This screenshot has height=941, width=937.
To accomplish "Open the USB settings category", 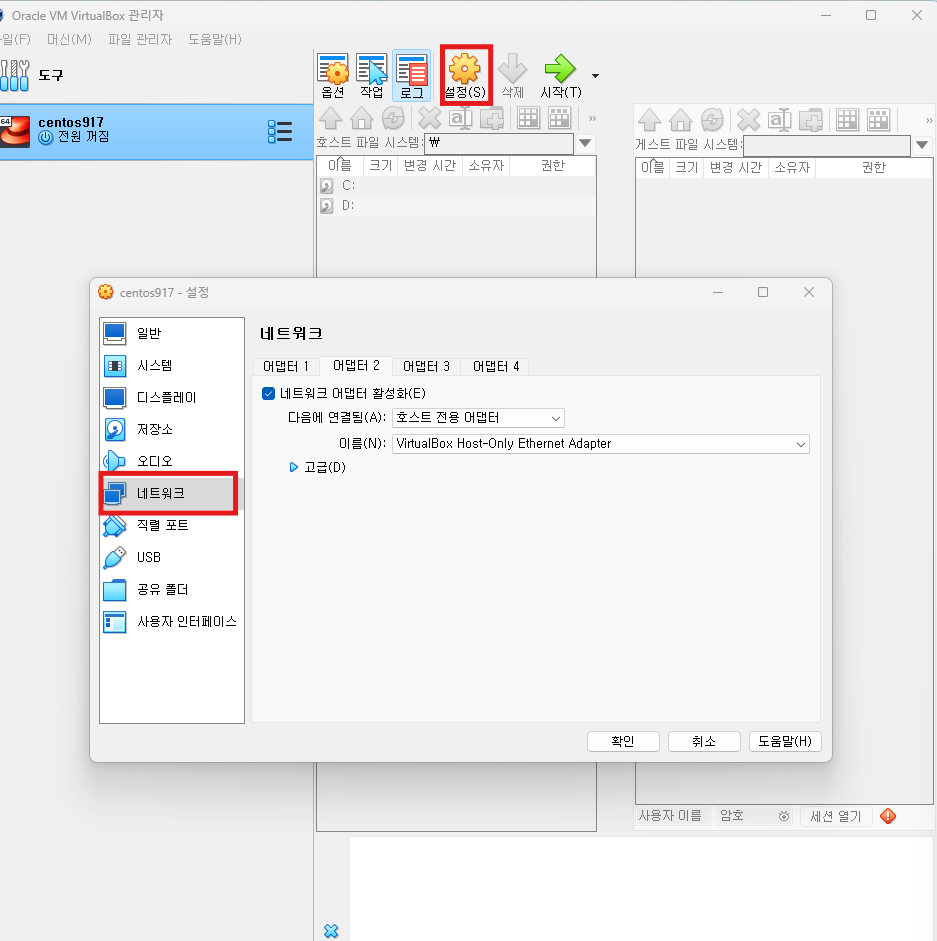I will pos(172,557).
